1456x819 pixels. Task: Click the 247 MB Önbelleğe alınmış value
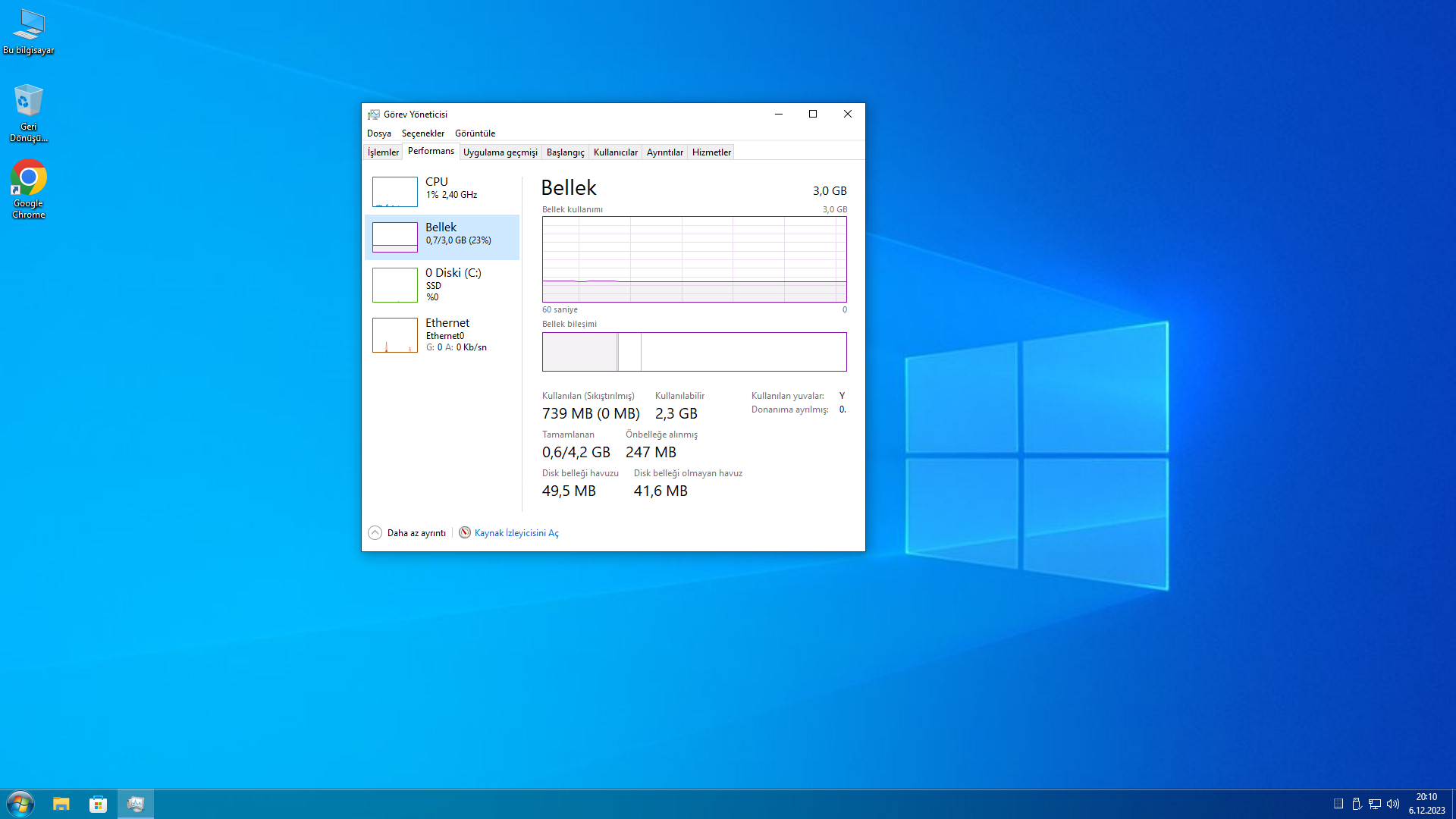(651, 453)
